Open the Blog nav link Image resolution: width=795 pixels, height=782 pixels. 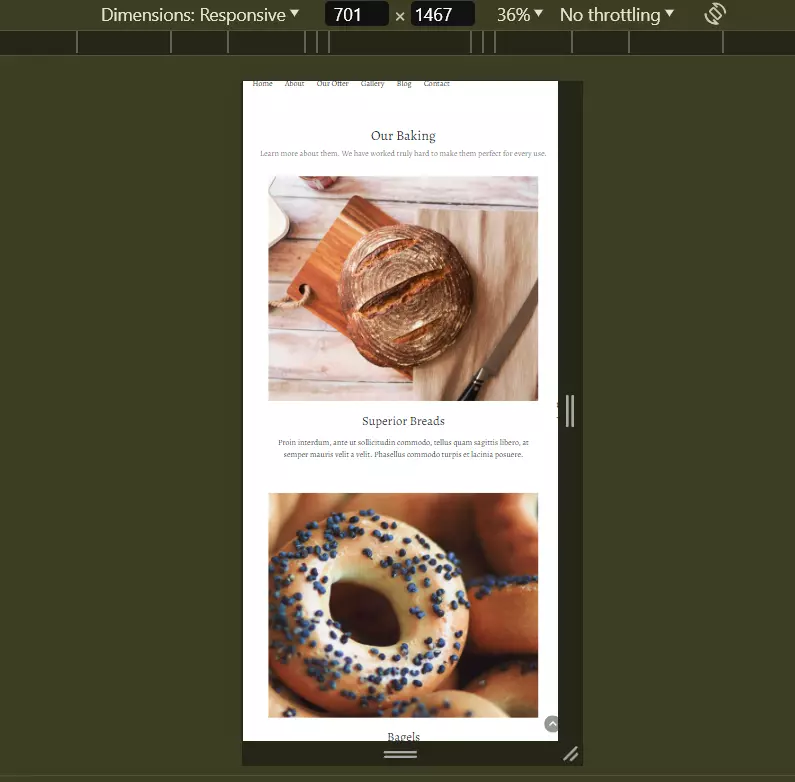404,84
